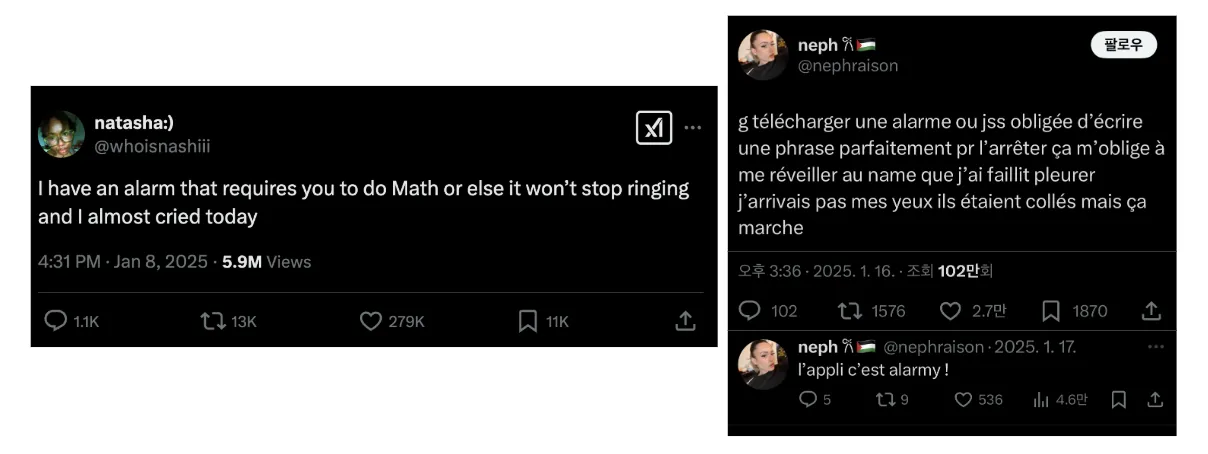Like neph's tweet with 2.7만 likes

[x=950, y=311]
